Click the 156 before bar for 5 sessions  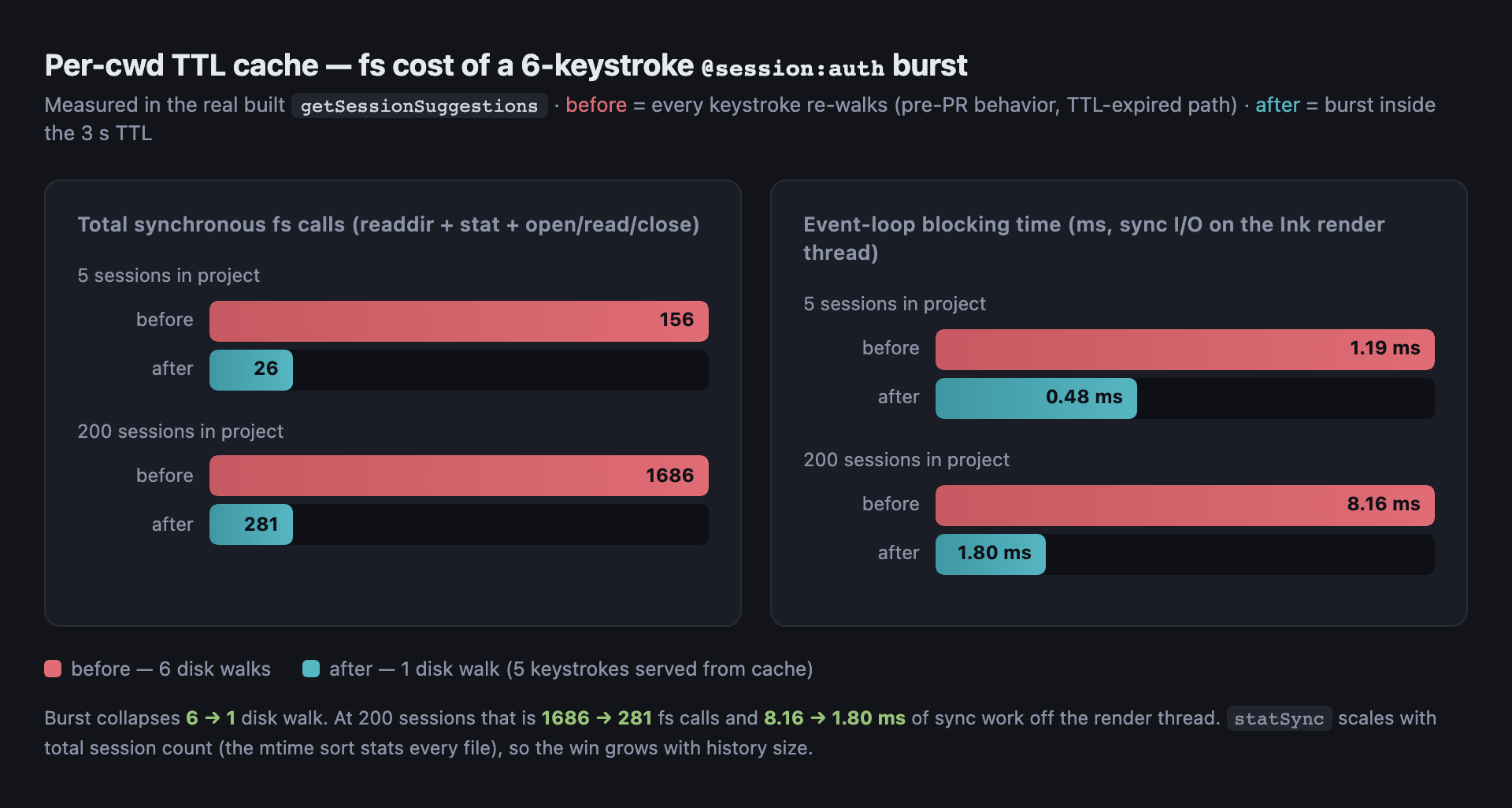click(x=459, y=321)
